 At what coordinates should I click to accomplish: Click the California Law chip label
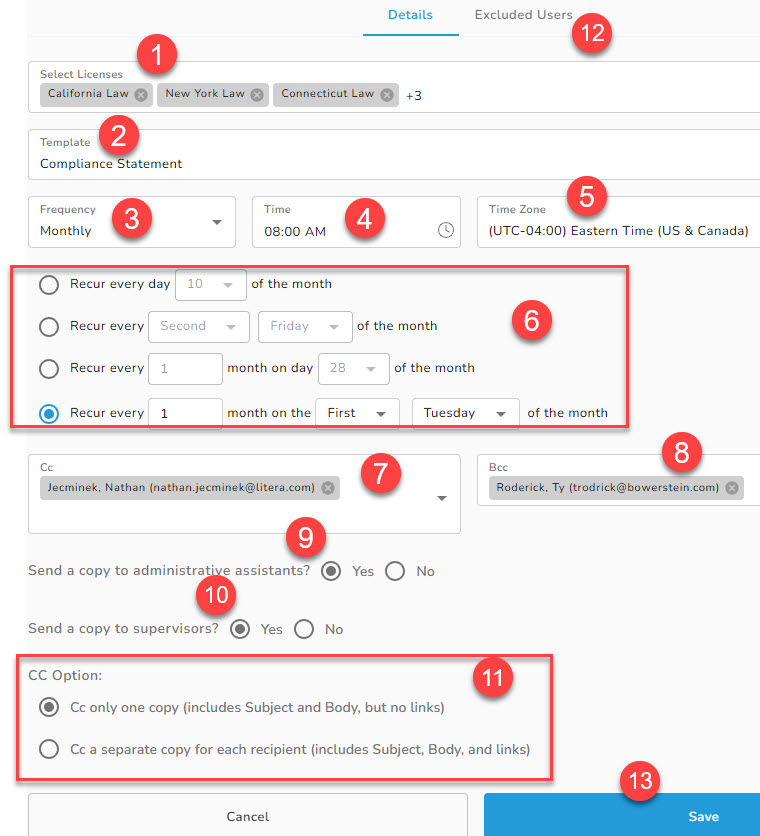point(88,93)
